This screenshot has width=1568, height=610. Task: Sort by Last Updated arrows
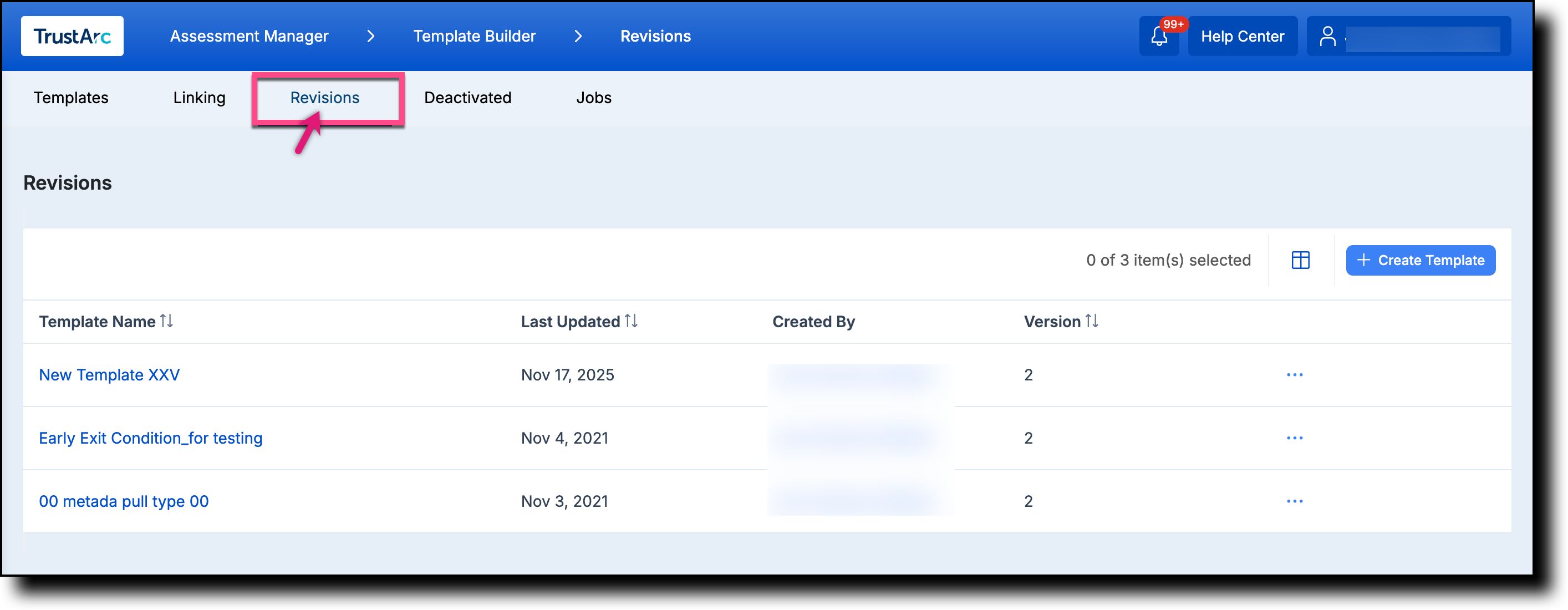coord(630,321)
